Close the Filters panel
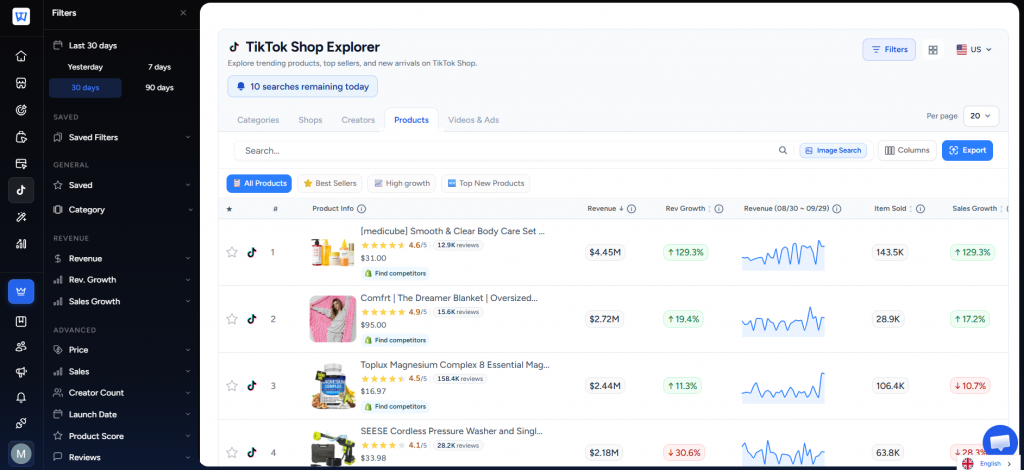 coord(183,12)
